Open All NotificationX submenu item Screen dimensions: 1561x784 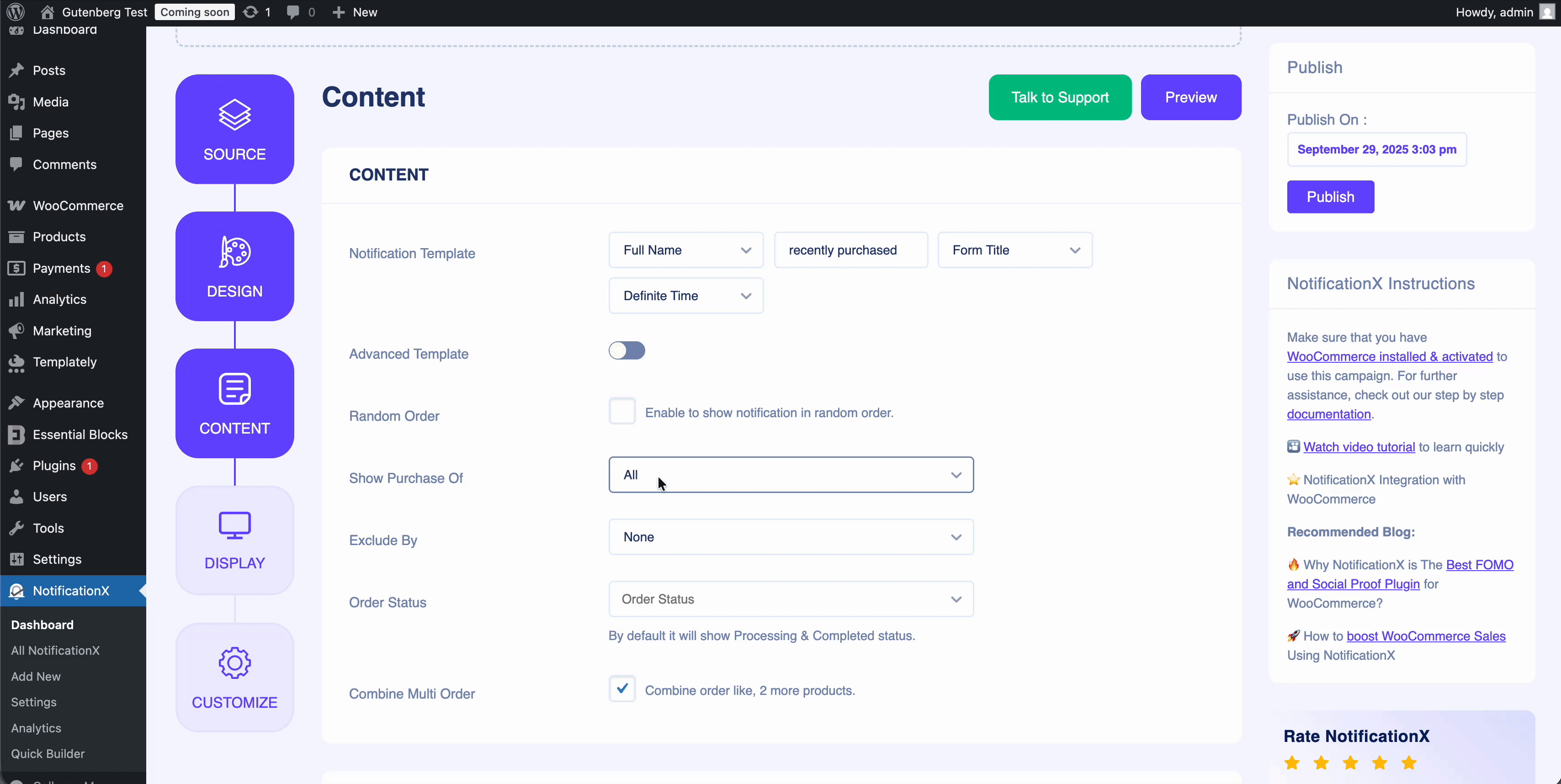click(55, 650)
